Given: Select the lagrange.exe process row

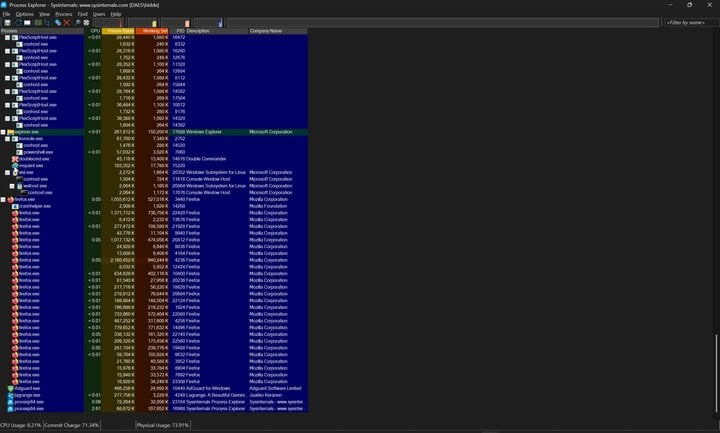Looking at the screenshot, I should [154, 395].
